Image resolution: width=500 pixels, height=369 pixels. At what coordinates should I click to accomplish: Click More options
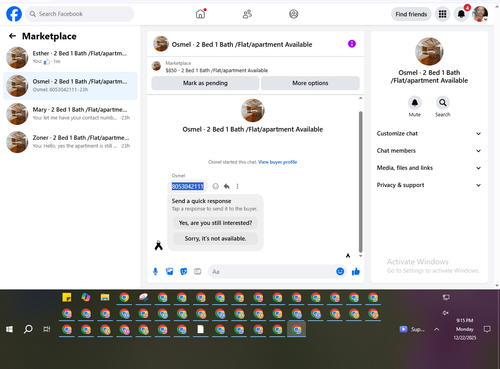310,83
